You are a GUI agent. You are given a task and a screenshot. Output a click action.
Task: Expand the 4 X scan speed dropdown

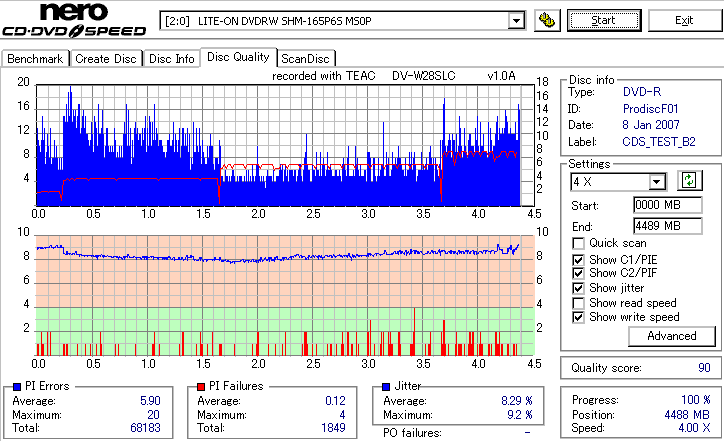click(x=656, y=182)
